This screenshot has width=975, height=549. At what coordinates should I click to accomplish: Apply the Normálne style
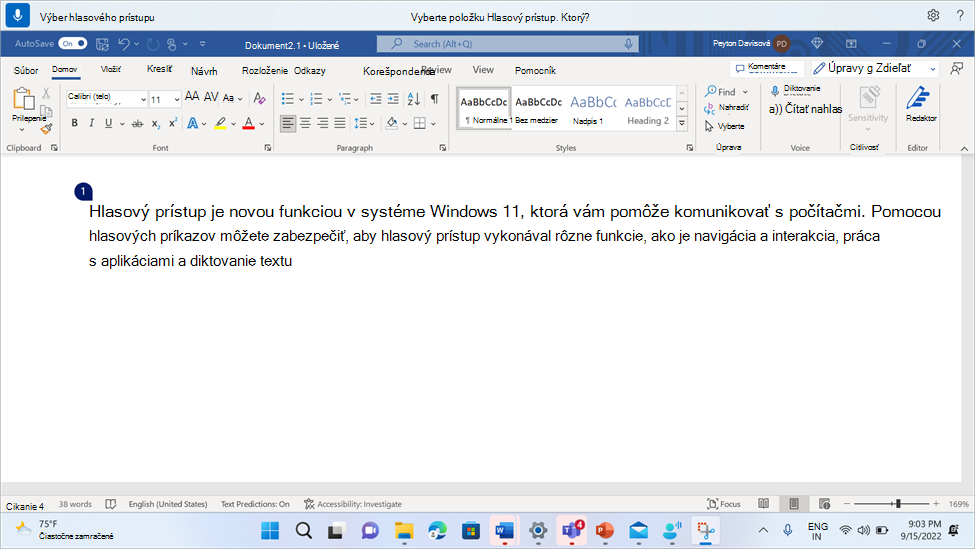tap(484, 108)
